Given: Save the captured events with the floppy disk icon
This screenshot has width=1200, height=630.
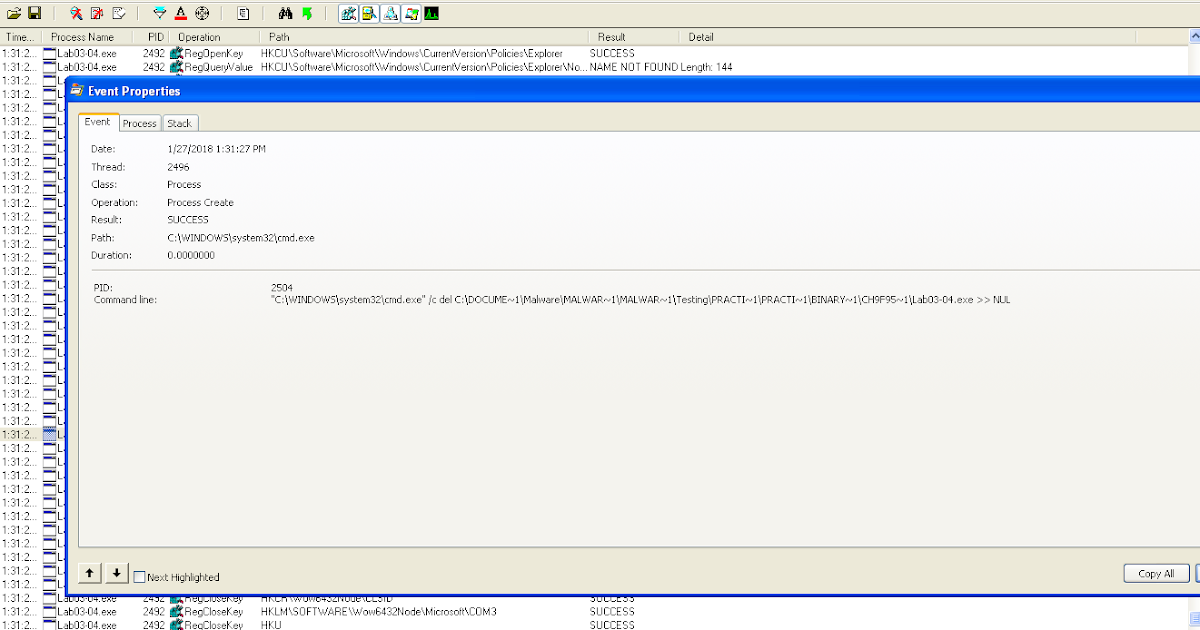Looking at the screenshot, I should coord(34,13).
